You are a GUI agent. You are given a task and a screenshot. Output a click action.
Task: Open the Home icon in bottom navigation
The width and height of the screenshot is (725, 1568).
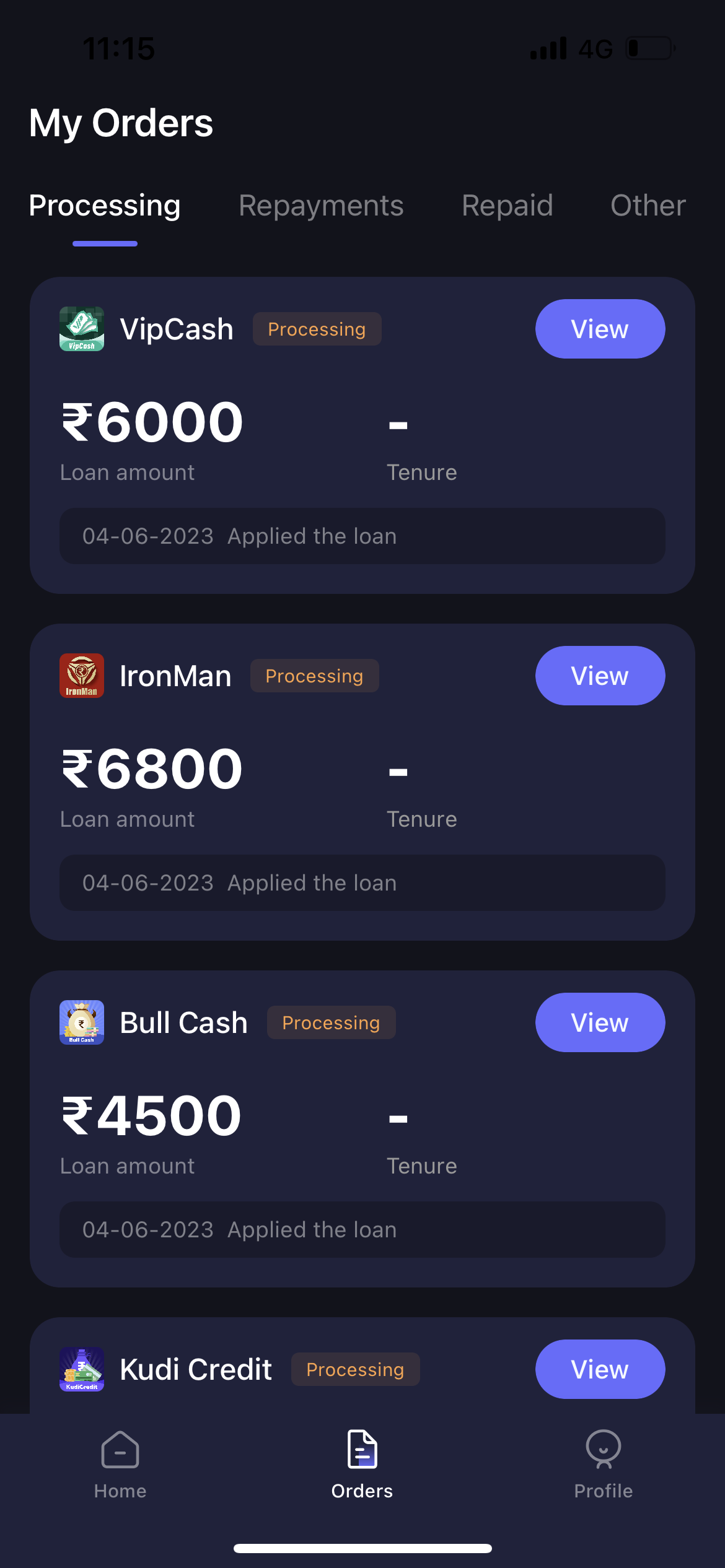[x=120, y=1450]
